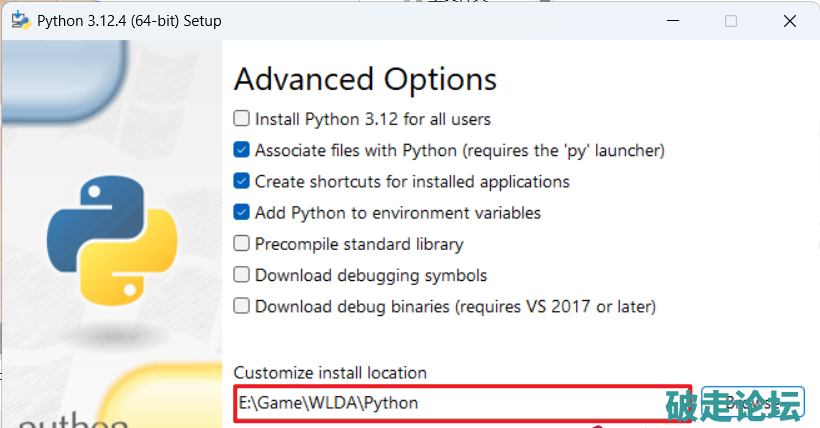Click the Python installer icon in title bar

tap(19, 21)
